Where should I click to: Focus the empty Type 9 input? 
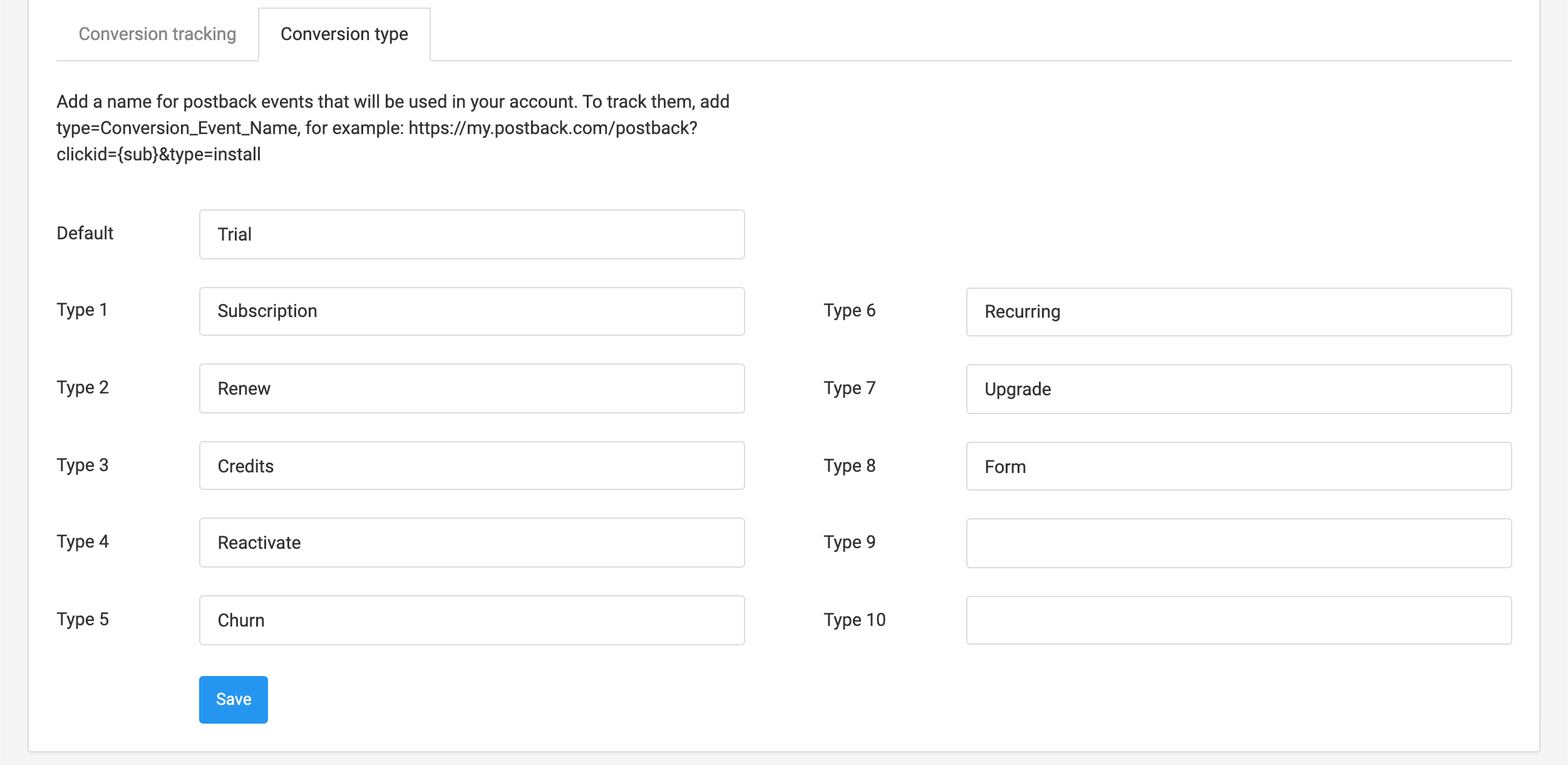tap(1239, 543)
